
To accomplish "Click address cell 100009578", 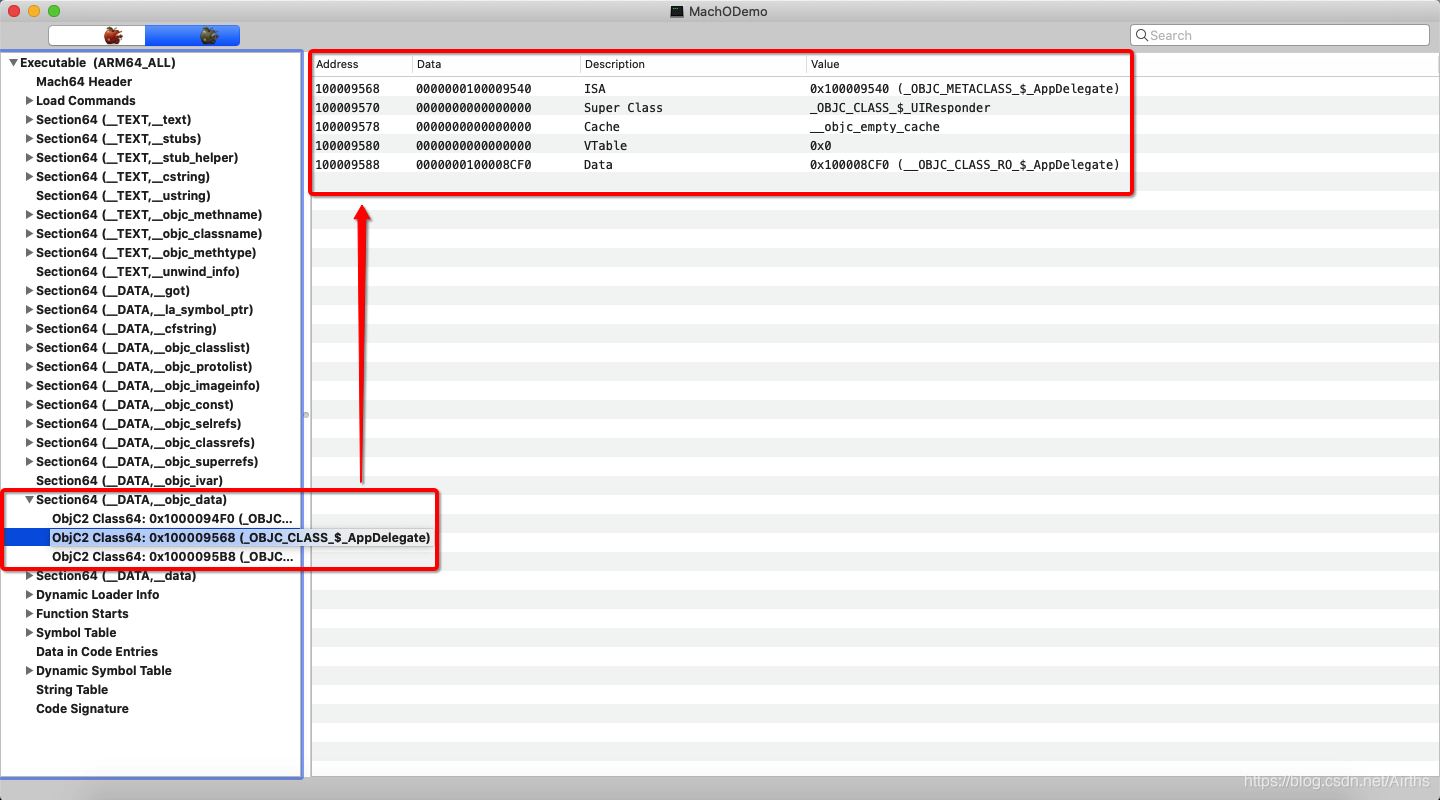I will pos(347,127).
